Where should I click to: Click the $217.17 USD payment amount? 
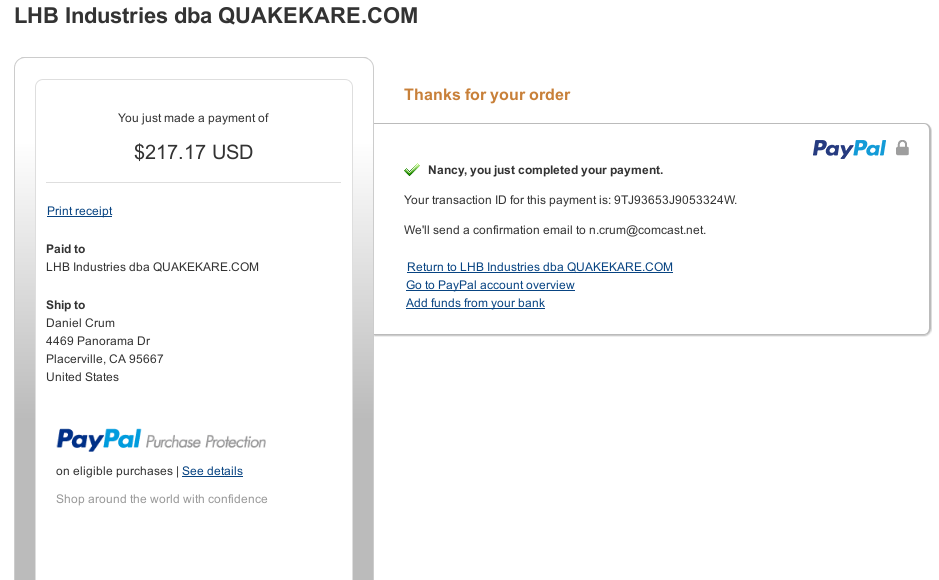(x=193, y=153)
